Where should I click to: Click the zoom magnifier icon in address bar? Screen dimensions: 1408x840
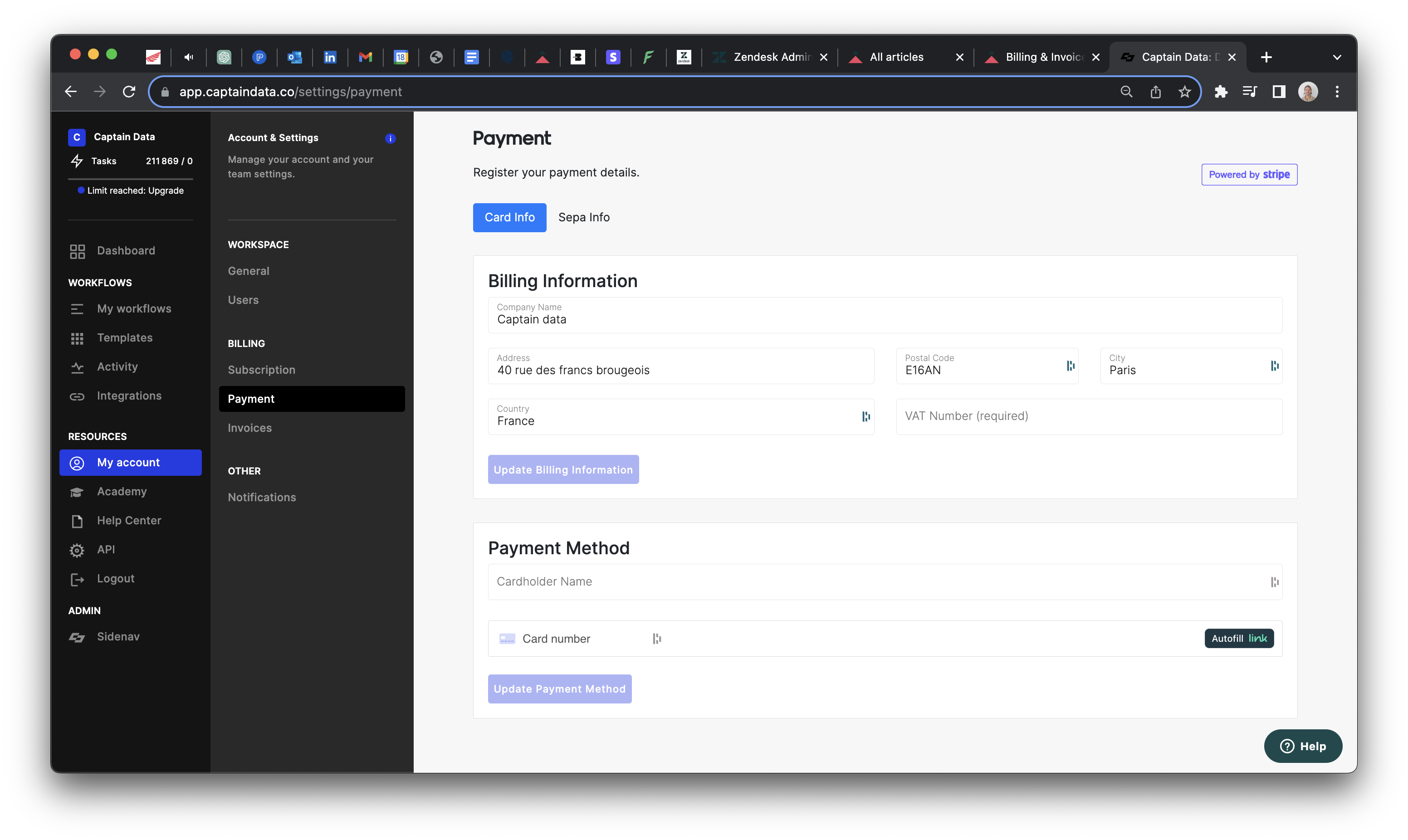coord(1126,92)
